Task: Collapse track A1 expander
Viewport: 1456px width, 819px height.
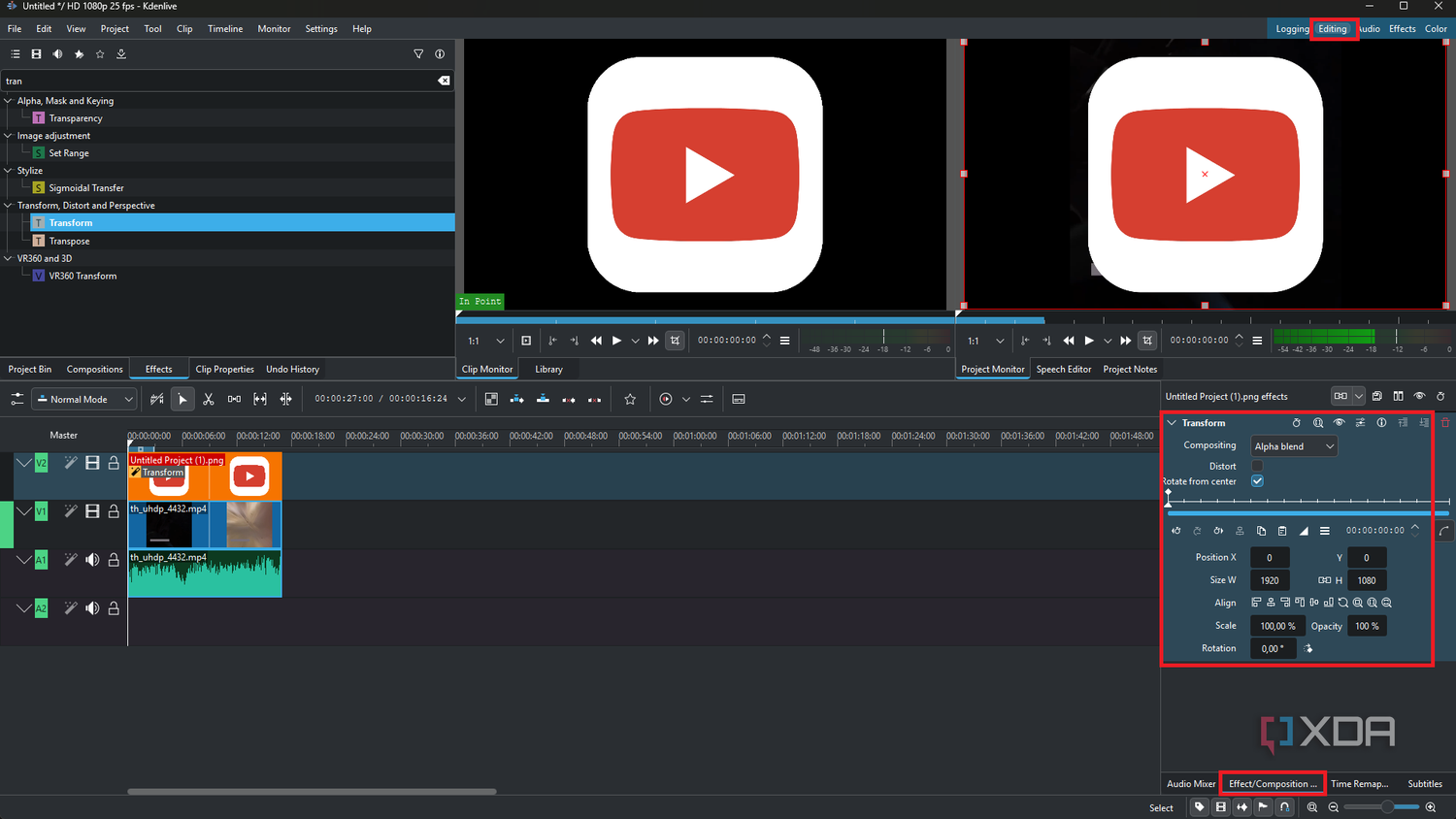Action: click(23, 560)
